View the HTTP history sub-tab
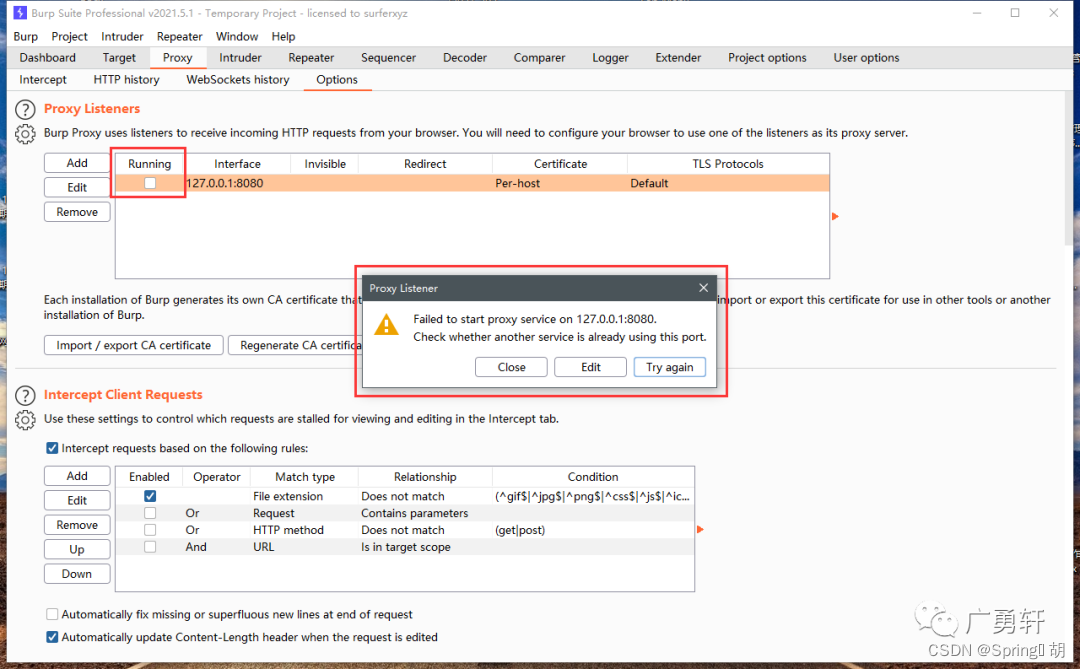Screen dimensions: 1080x669 click(127, 80)
